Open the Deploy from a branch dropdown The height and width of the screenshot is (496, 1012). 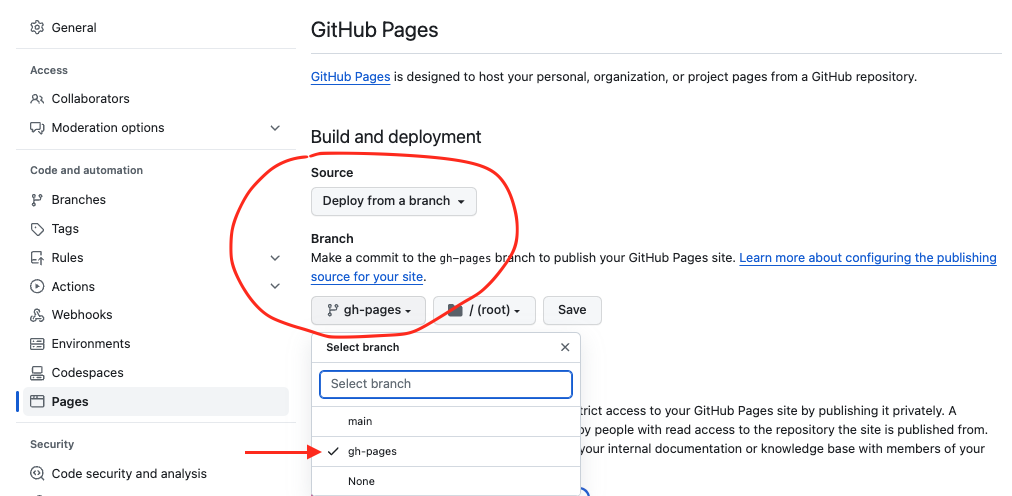[393, 201]
